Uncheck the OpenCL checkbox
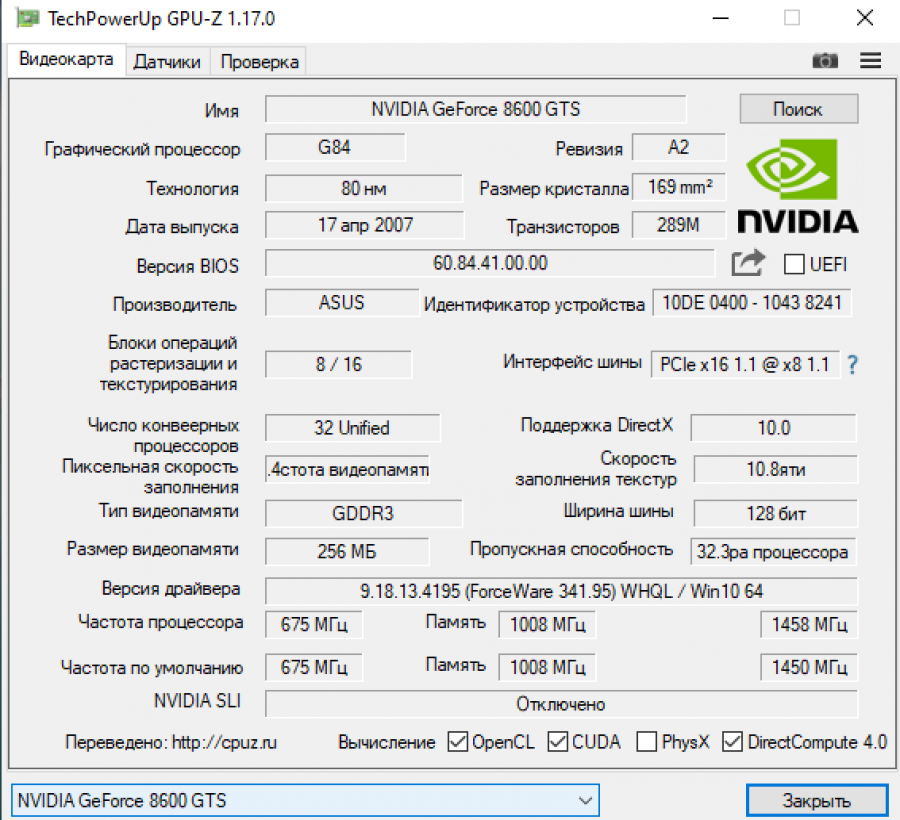 click(x=458, y=742)
